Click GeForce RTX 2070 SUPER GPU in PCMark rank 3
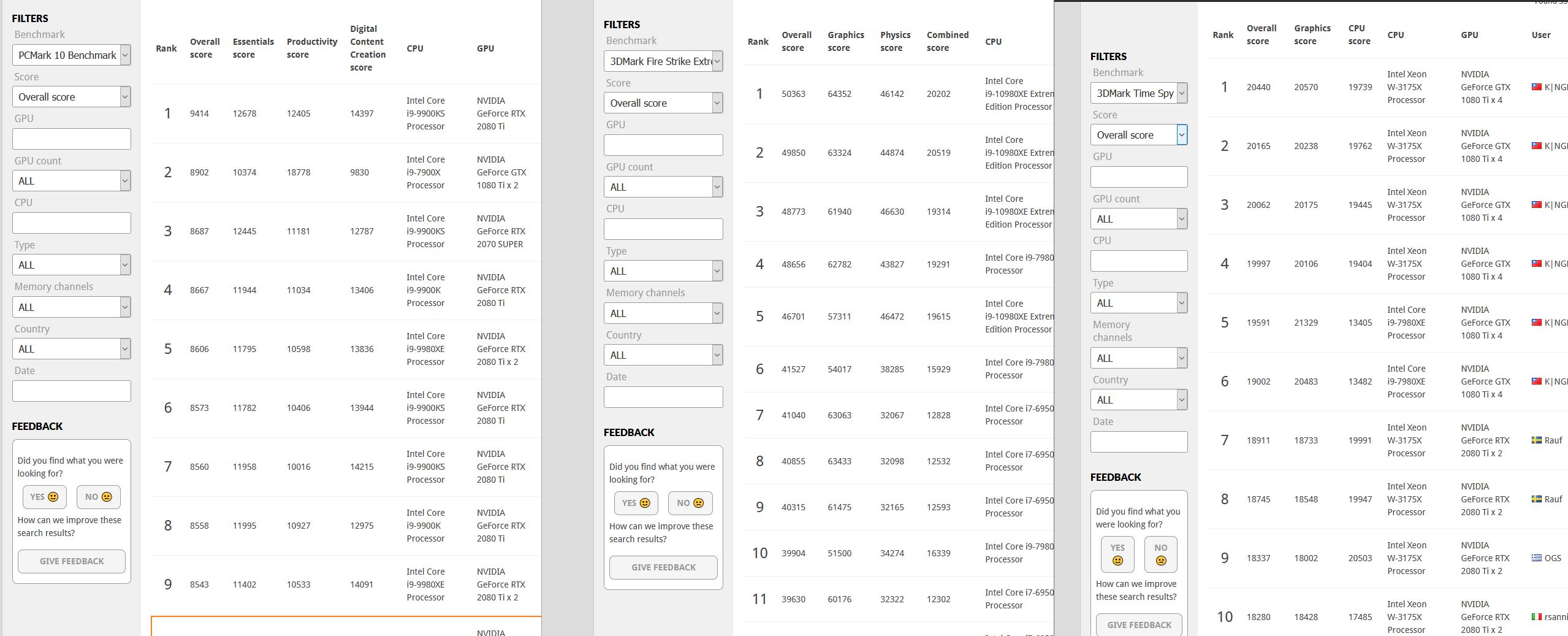This screenshot has width=1568, height=636. point(500,231)
